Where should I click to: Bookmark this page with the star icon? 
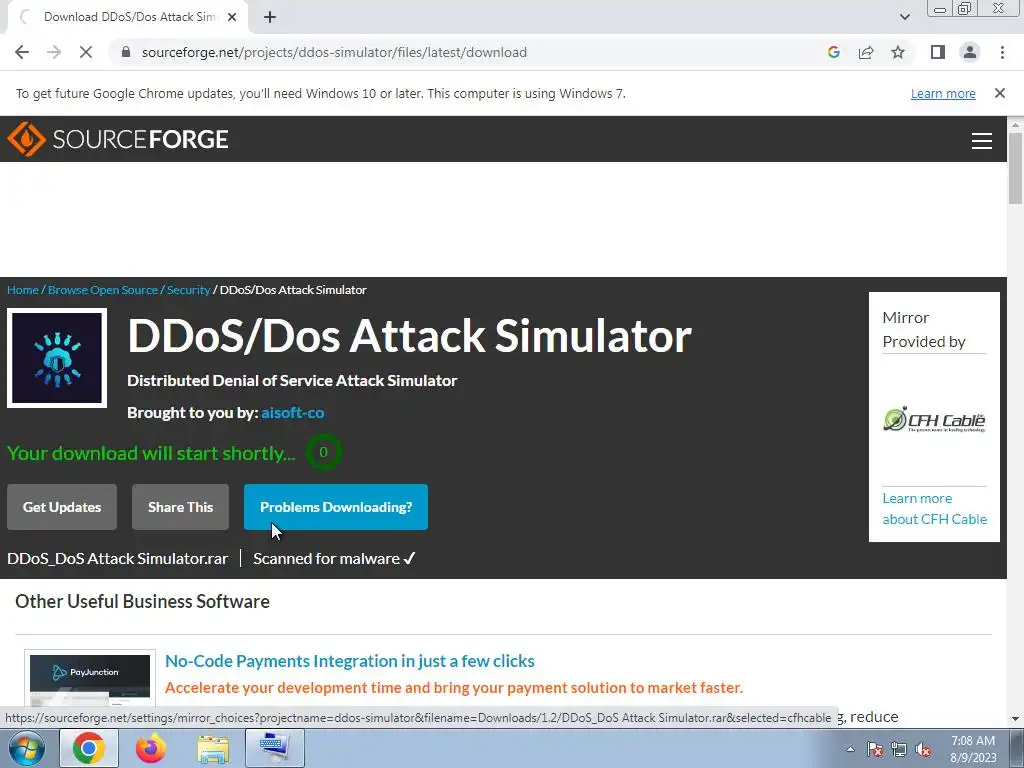pyautogui.click(x=898, y=52)
